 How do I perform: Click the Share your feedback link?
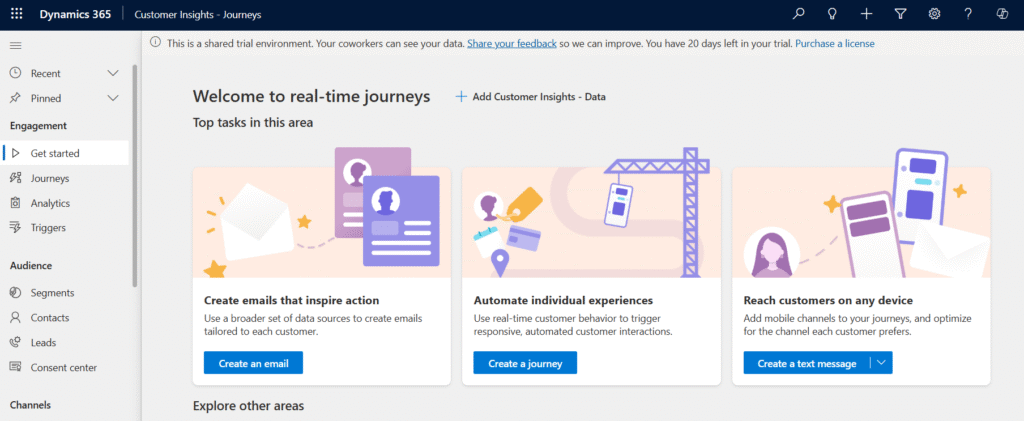(511, 44)
